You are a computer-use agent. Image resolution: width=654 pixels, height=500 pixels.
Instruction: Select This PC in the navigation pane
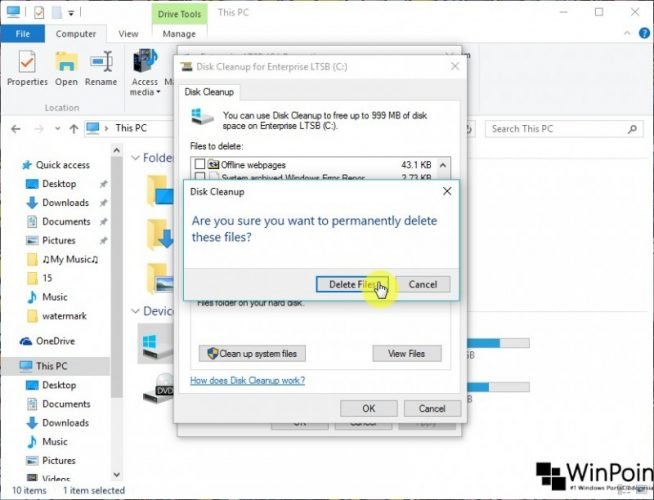point(51,366)
